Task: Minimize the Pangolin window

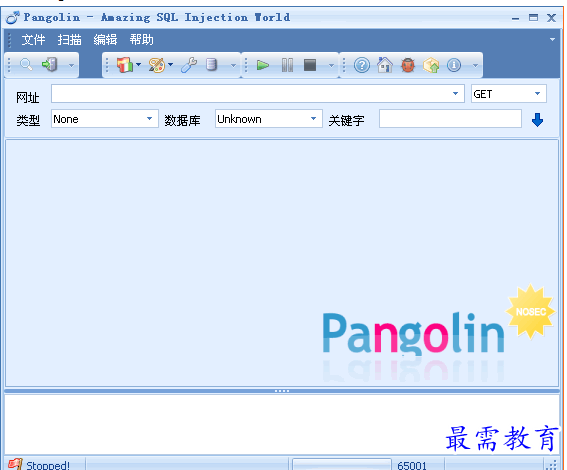Action: pos(516,18)
